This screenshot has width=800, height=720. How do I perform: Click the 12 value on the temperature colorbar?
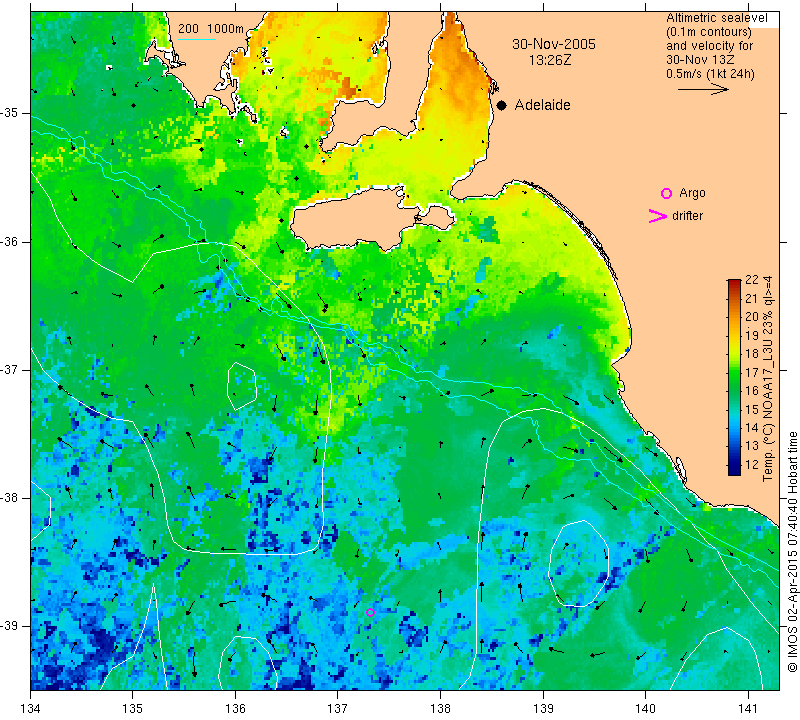tap(752, 464)
